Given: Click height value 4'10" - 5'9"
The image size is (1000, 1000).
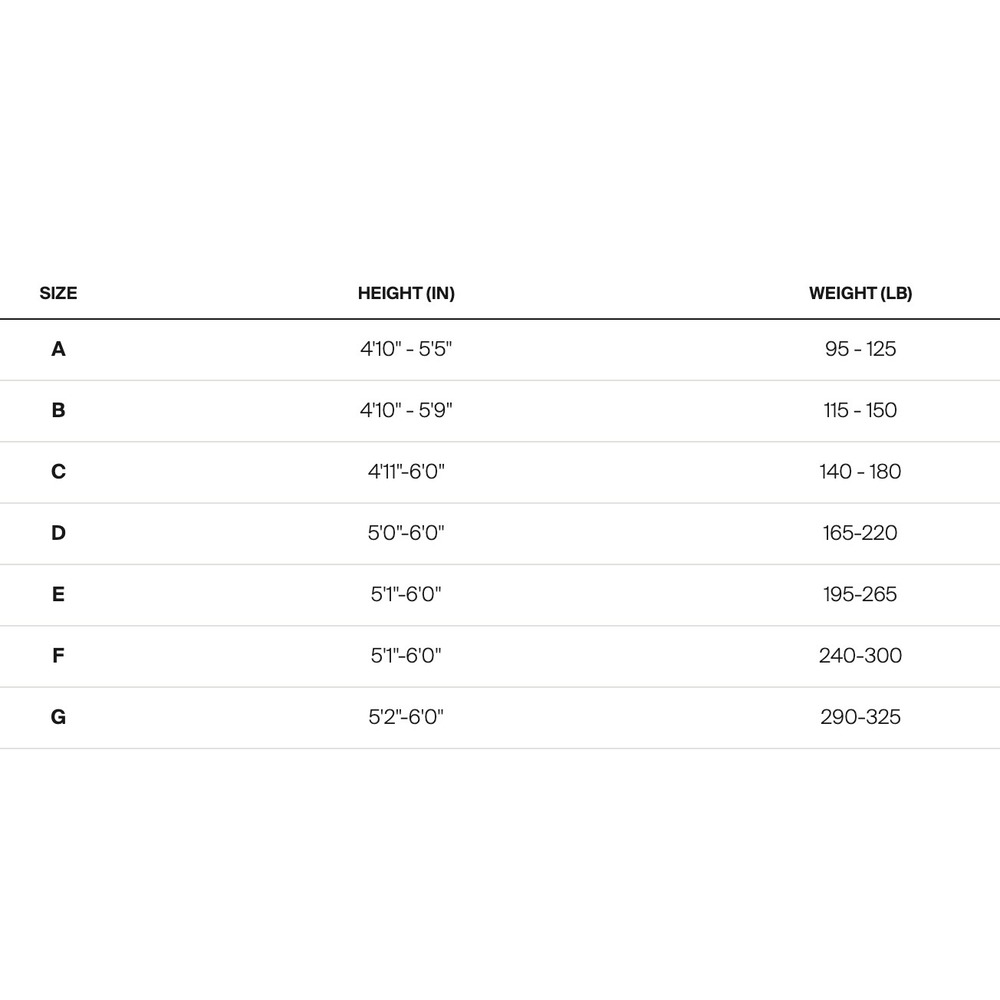Looking at the screenshot, I should point(406,410).
